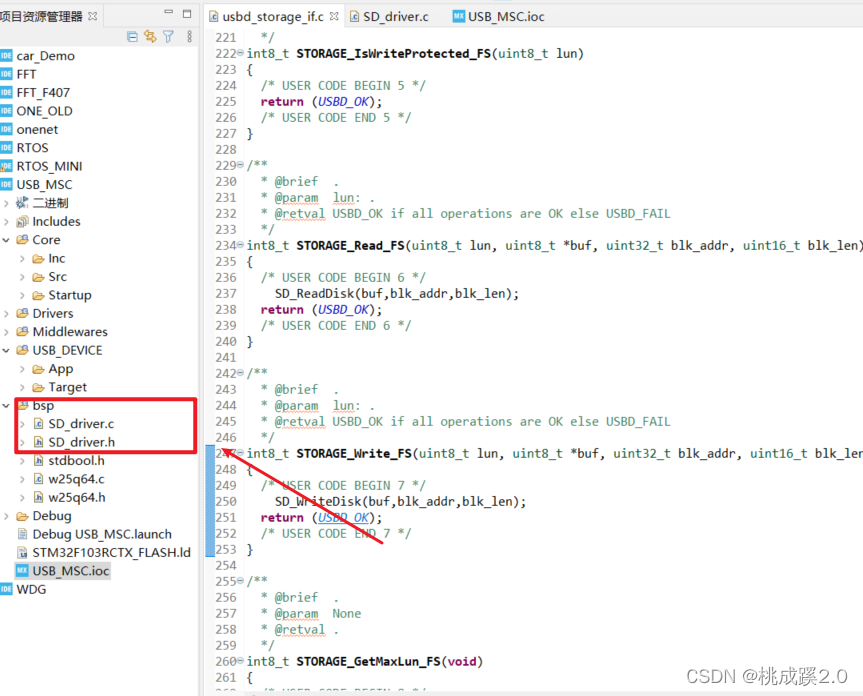The image size is (863, 696).
Task: Select onenet project
Action: point(37,129)
